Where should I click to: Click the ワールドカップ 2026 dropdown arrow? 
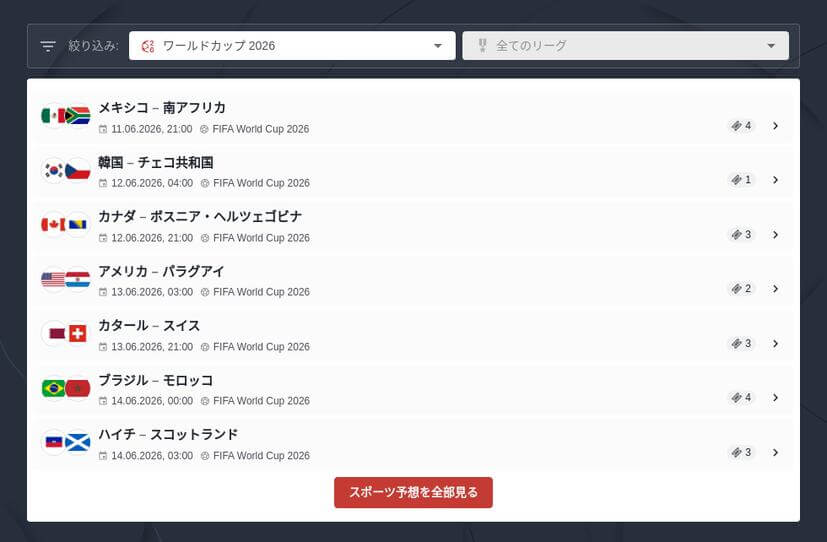pos(438,46)
